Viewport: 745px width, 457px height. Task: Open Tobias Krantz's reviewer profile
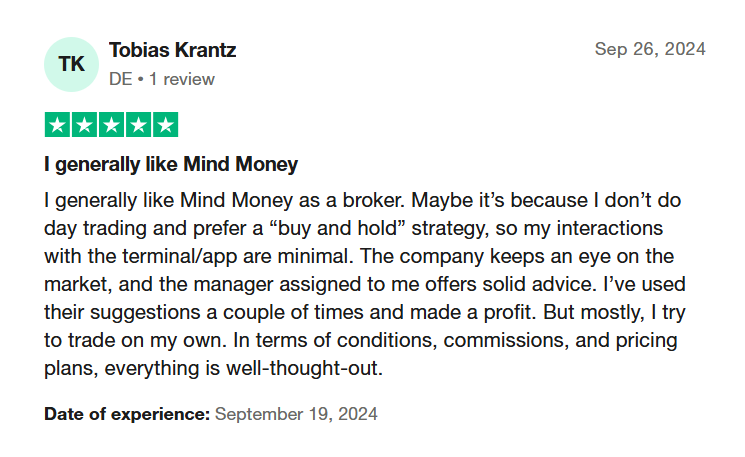tap(172, 50)
